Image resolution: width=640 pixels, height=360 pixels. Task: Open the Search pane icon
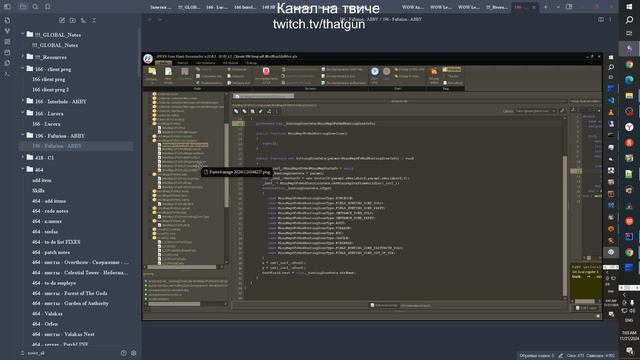tap(36, 7)
